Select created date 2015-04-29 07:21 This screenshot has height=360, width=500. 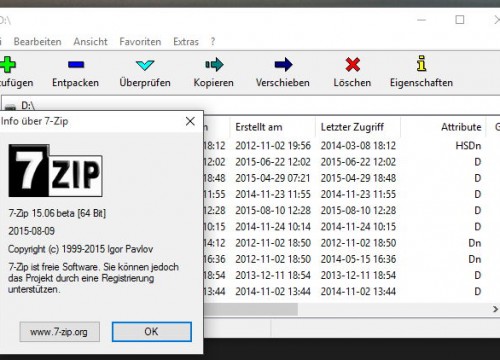pos(273,178)
